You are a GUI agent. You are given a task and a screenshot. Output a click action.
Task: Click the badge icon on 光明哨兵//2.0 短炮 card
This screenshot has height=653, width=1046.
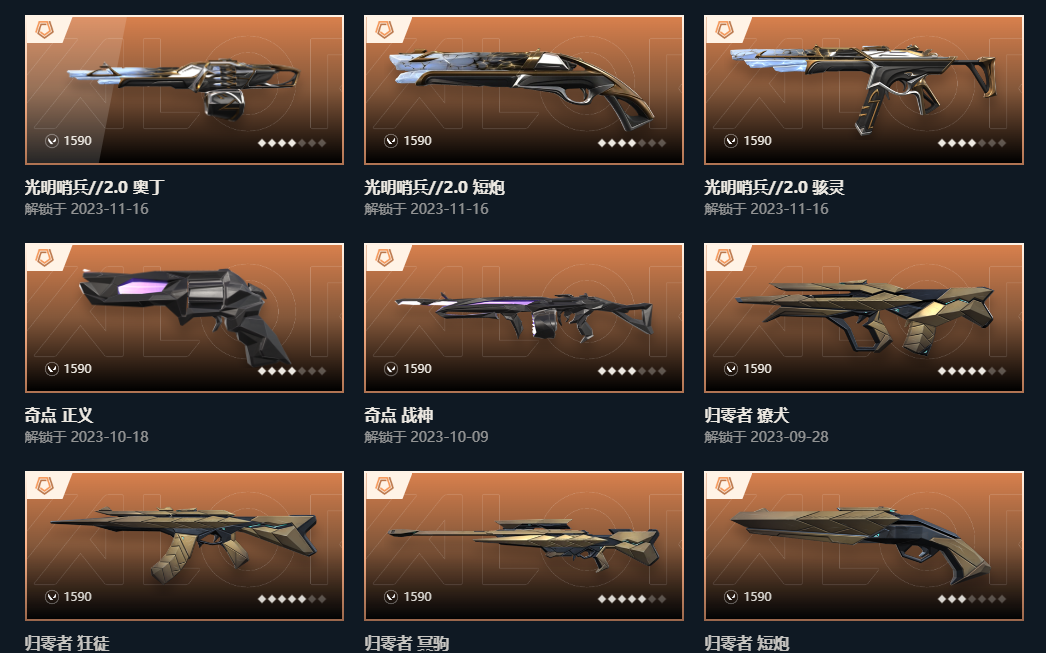(x=385, y=29)
